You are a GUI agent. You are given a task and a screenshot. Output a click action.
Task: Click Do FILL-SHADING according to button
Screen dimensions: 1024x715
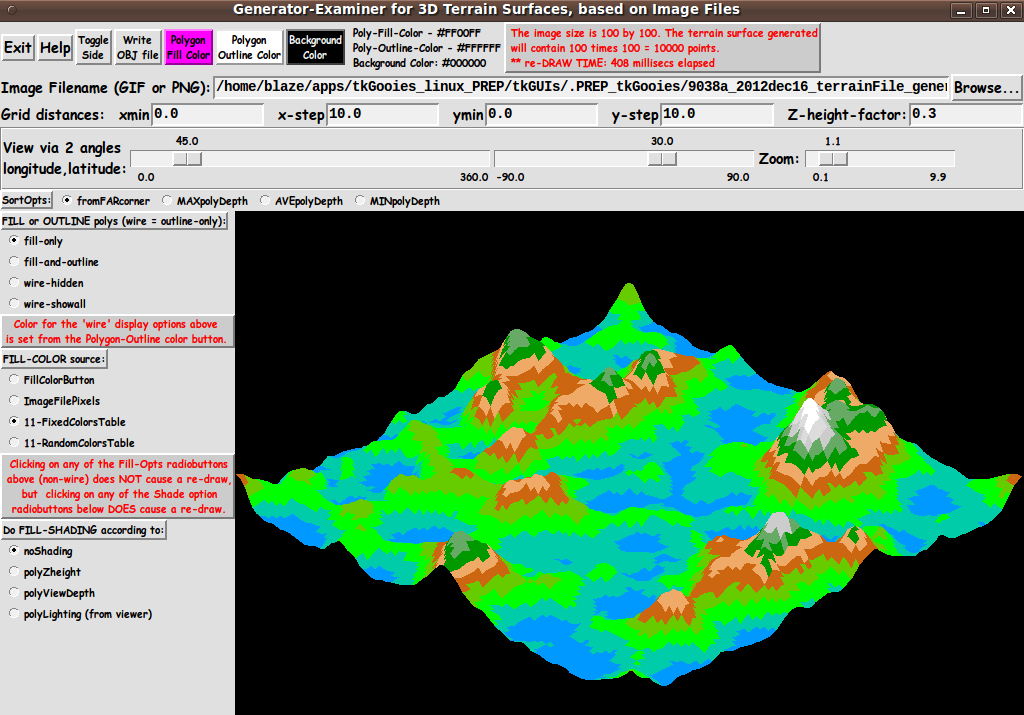tap(84, 530)
